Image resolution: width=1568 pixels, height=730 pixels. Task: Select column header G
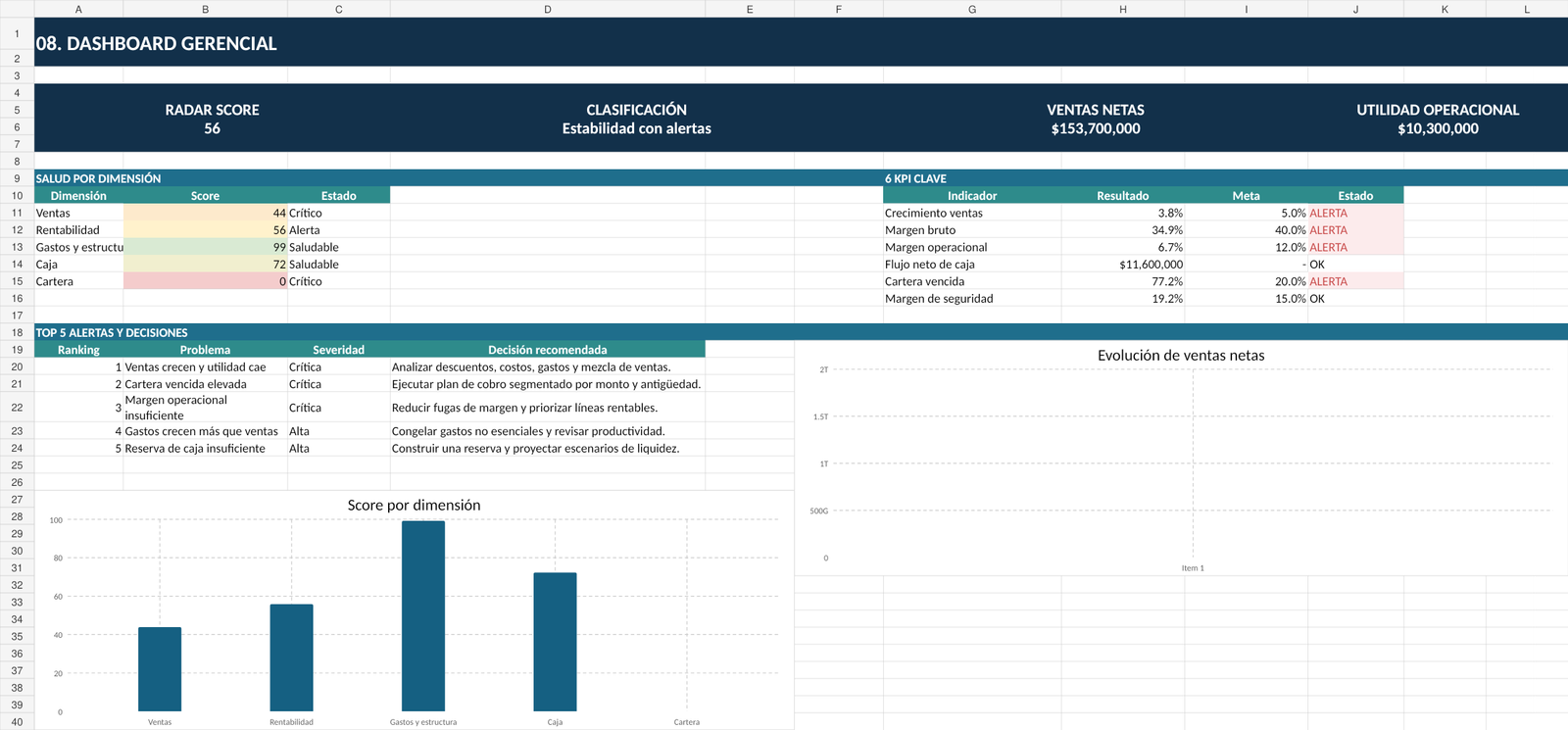[x=971, y=9]
